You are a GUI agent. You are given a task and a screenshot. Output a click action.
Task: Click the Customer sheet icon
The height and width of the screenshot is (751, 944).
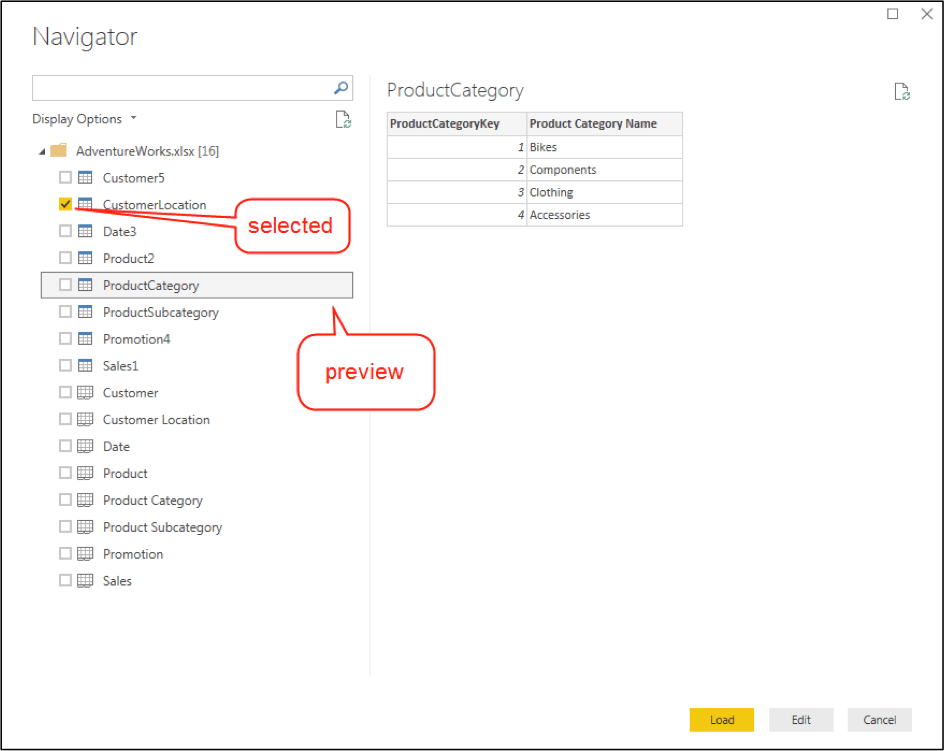(x=85, y=393)
